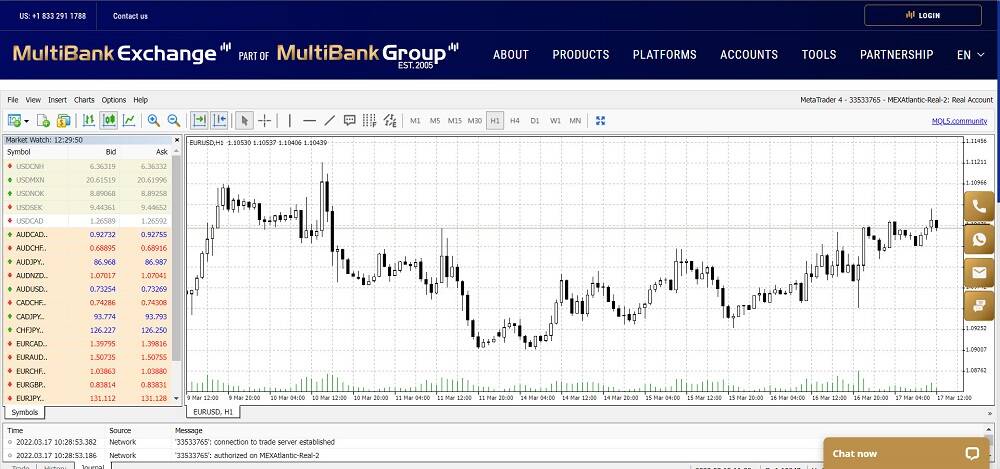Click the chart profiles icon with green plus
1000x469 pixels.
click(43, 120)
